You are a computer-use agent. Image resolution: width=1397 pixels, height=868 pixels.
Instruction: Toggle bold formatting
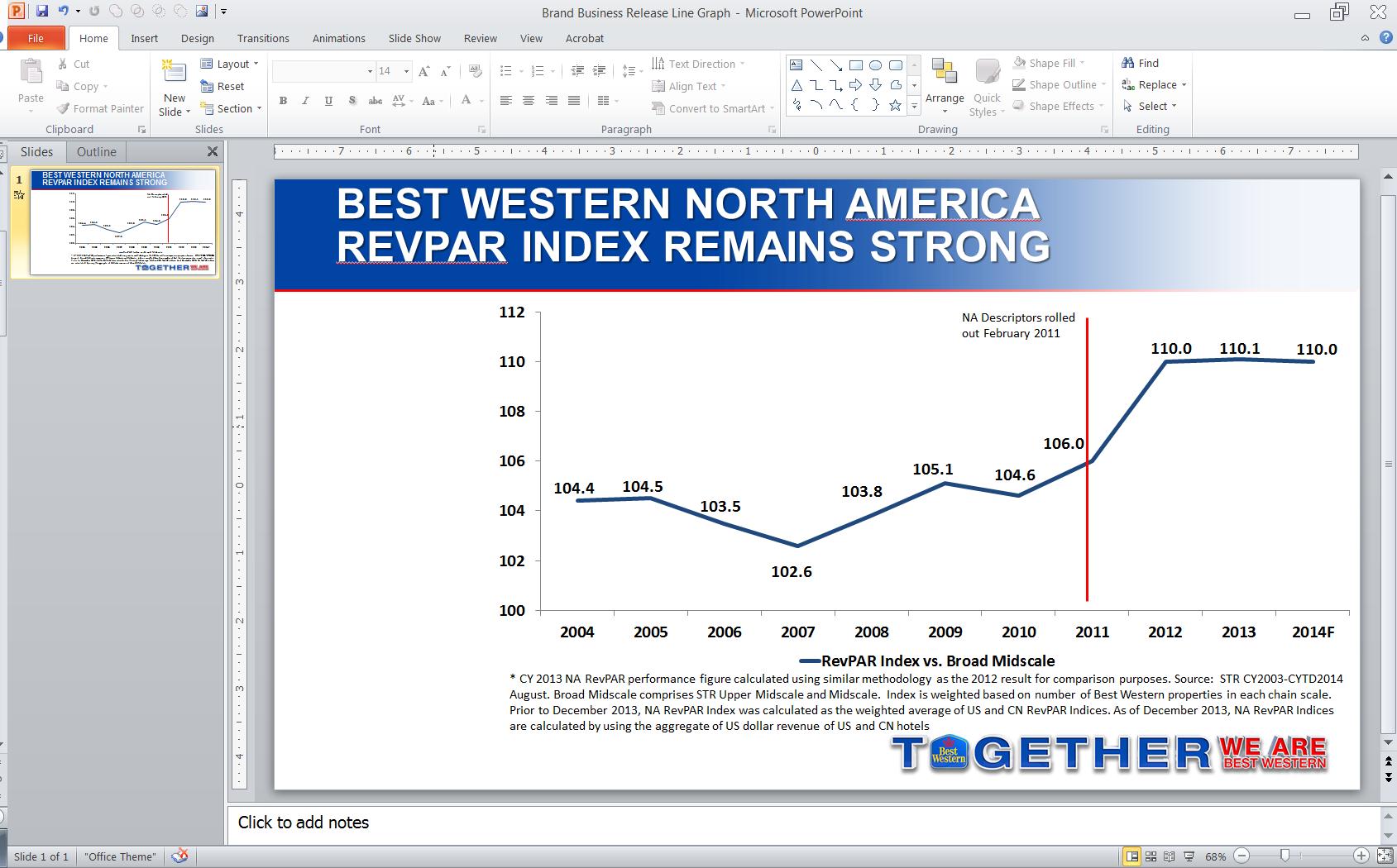coord(283,101)
